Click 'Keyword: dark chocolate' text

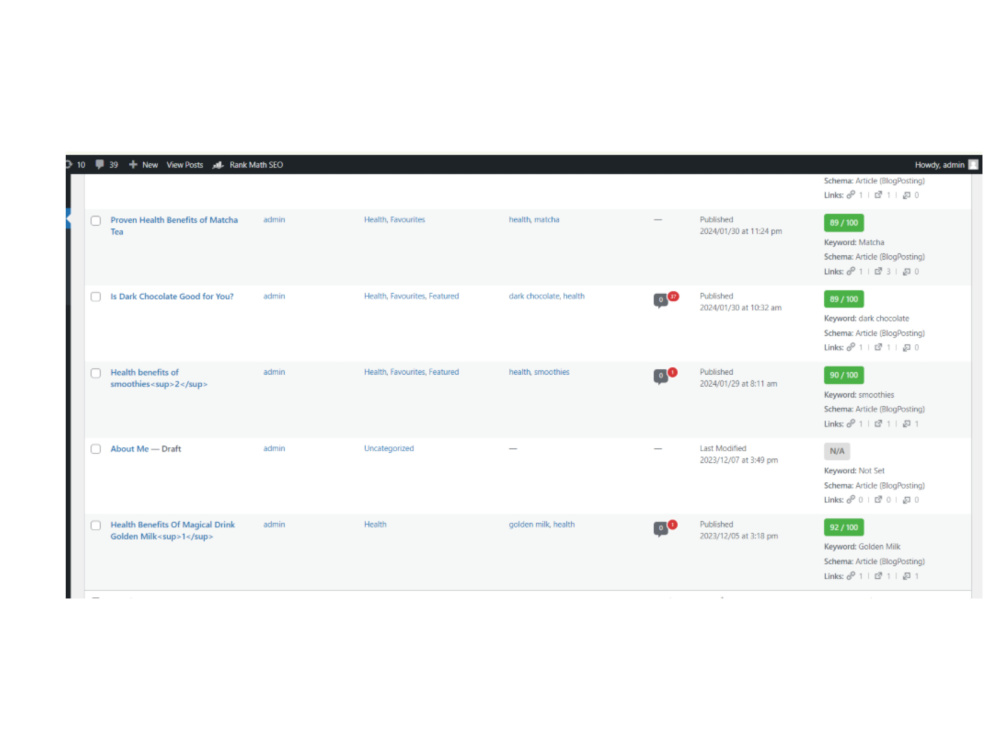(x=867, y=318)
